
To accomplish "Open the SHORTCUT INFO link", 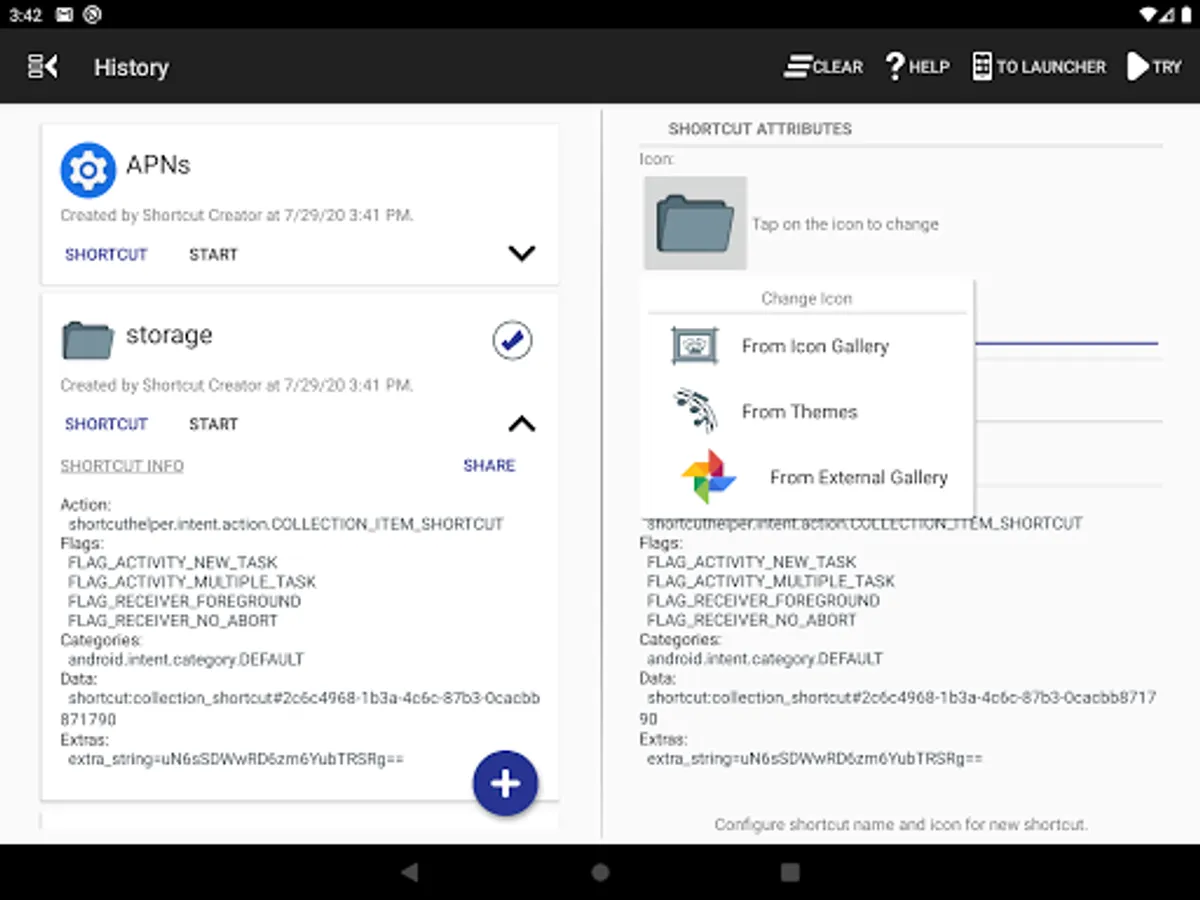I will point(122,466).
